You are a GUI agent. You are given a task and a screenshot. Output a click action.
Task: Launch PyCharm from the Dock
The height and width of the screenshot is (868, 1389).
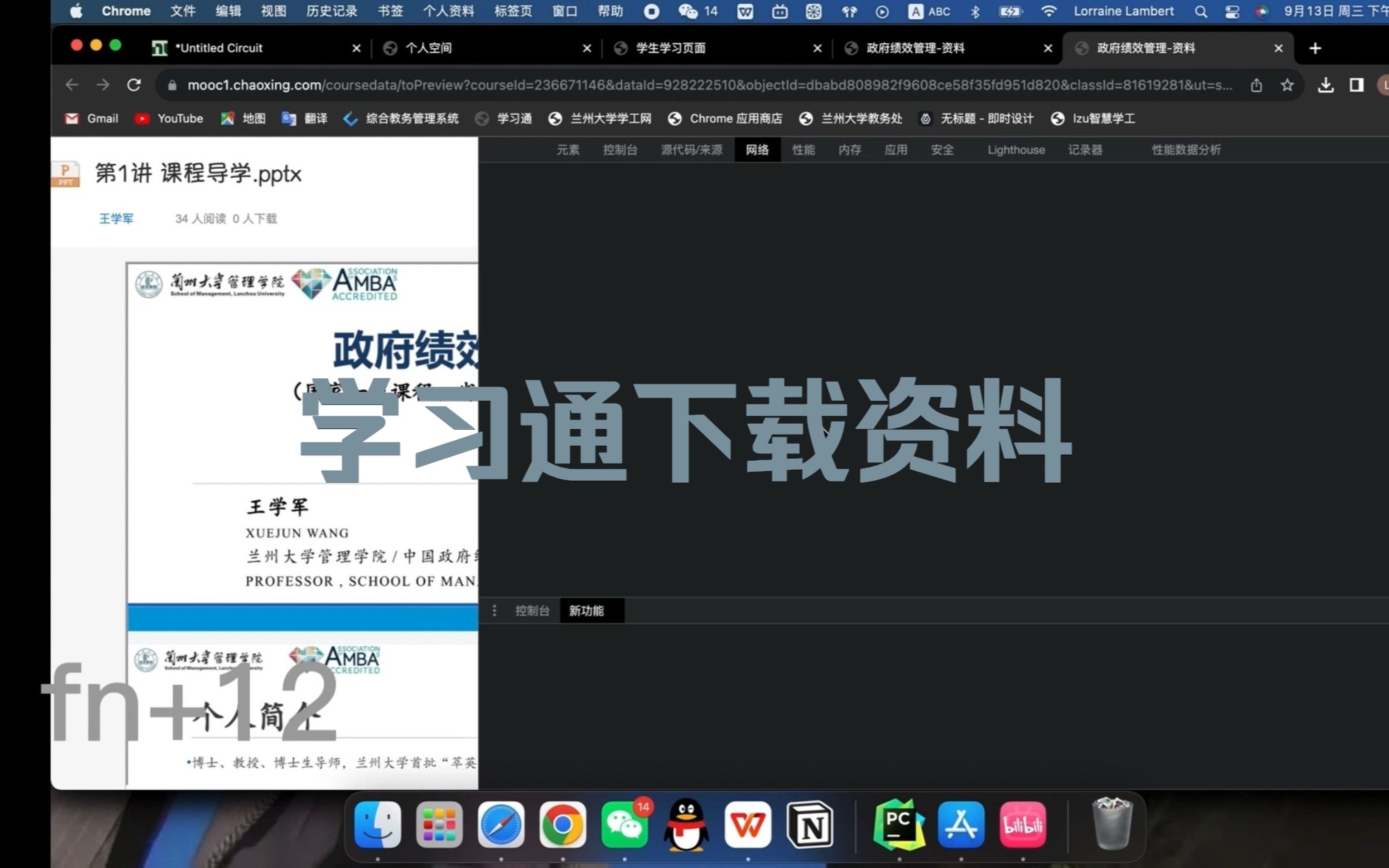(898, 825)
